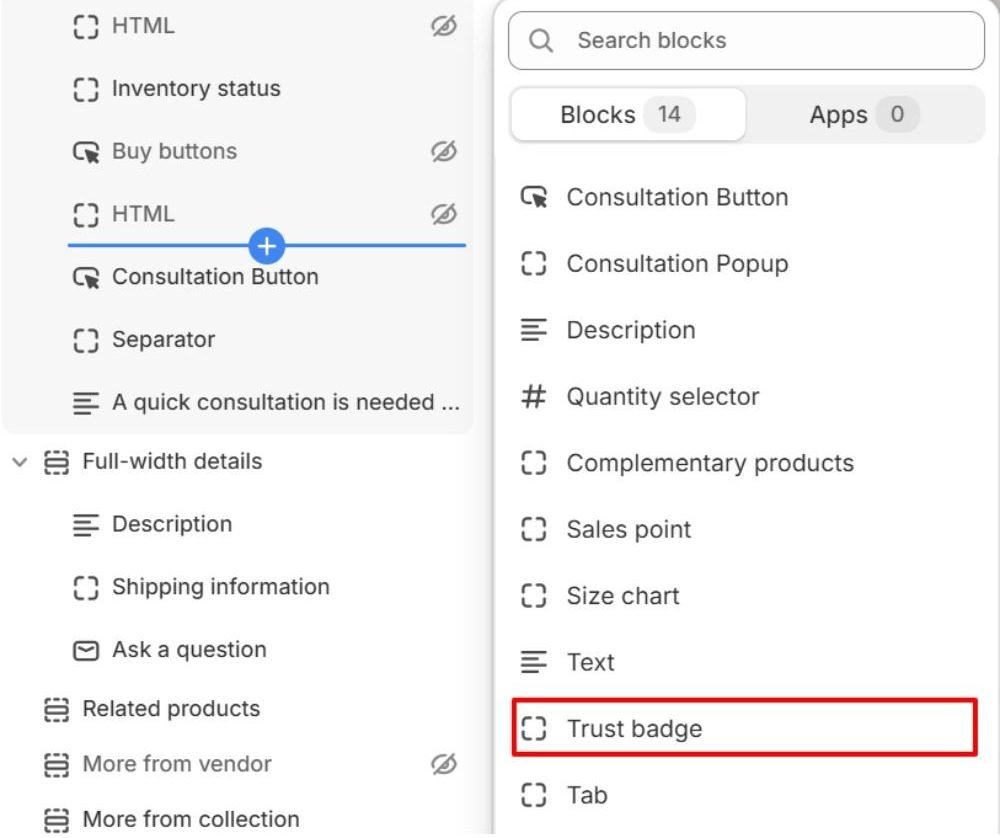Click the Related products section icon

coord(56,709)
